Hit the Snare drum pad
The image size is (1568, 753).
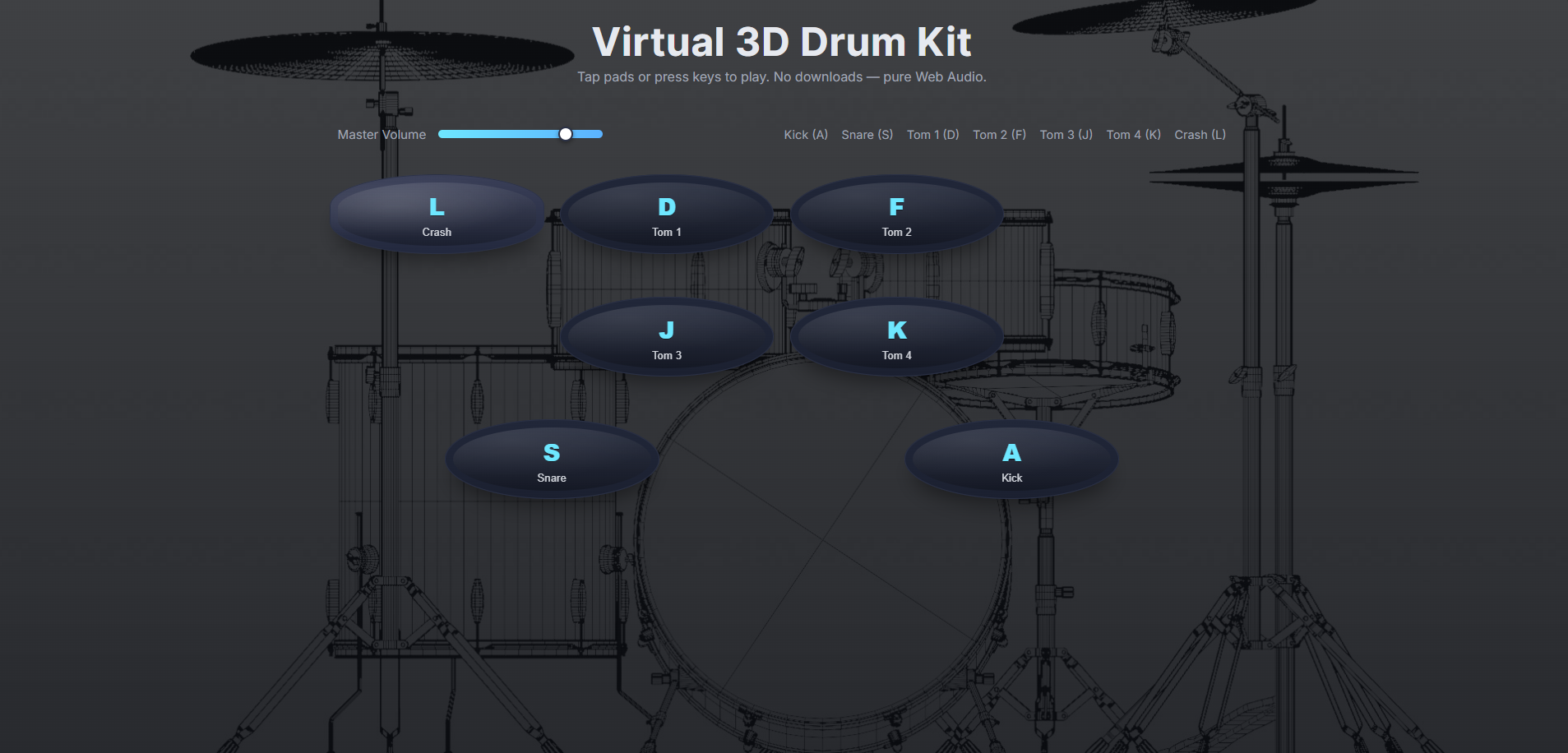(x=551, y=459)
